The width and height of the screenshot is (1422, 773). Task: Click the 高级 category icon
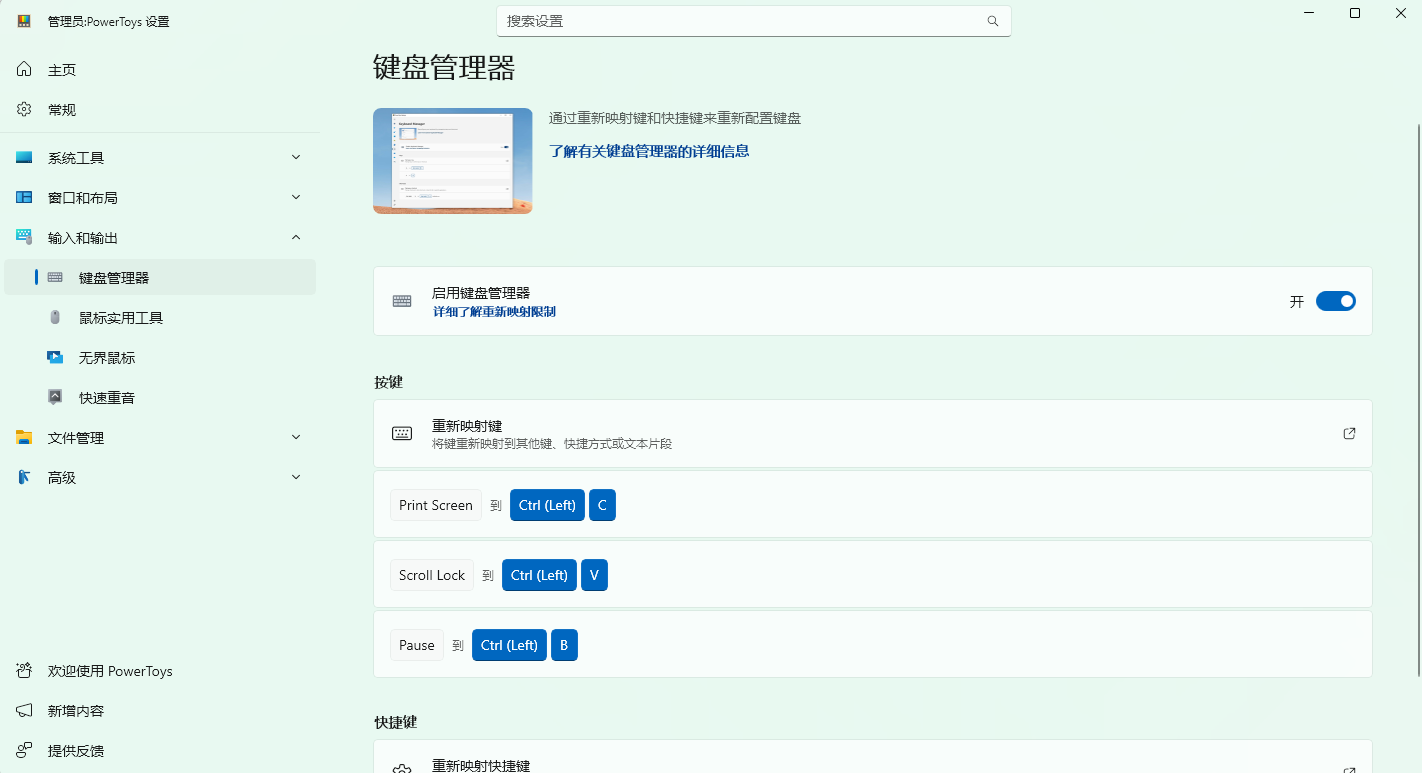point(24,478)
